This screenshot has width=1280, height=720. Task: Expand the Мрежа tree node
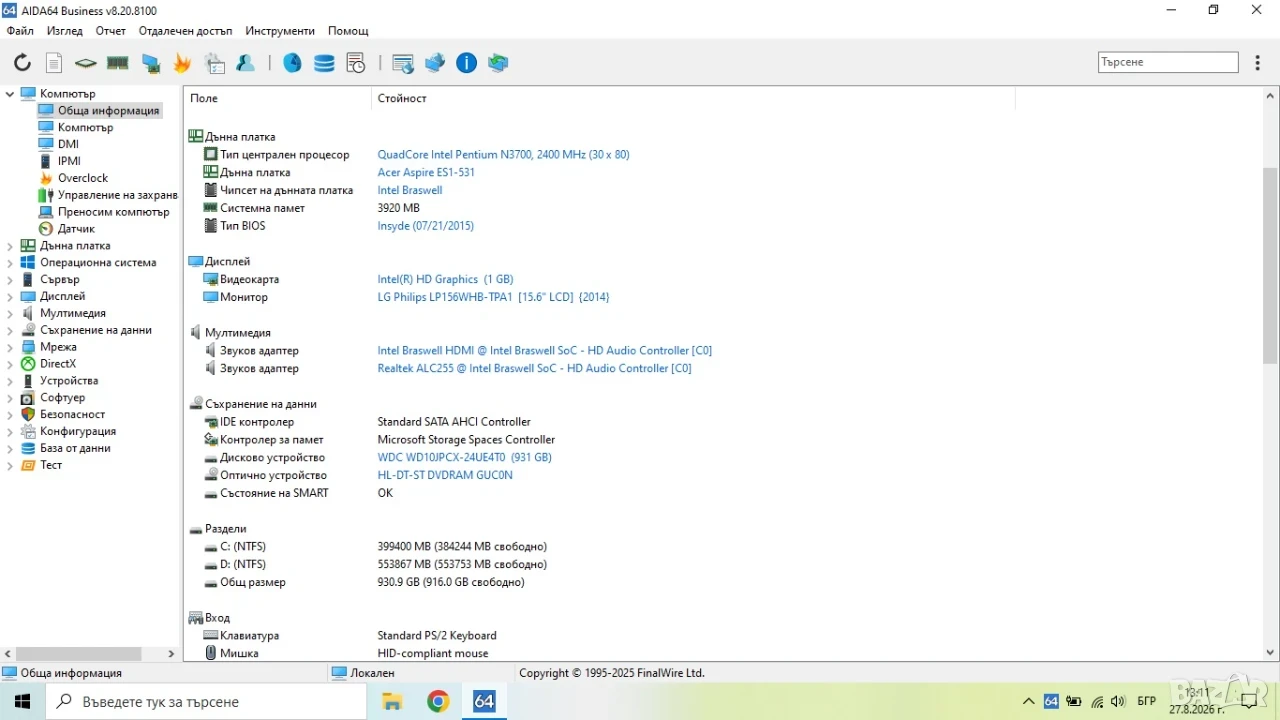(x=10, y=347)
